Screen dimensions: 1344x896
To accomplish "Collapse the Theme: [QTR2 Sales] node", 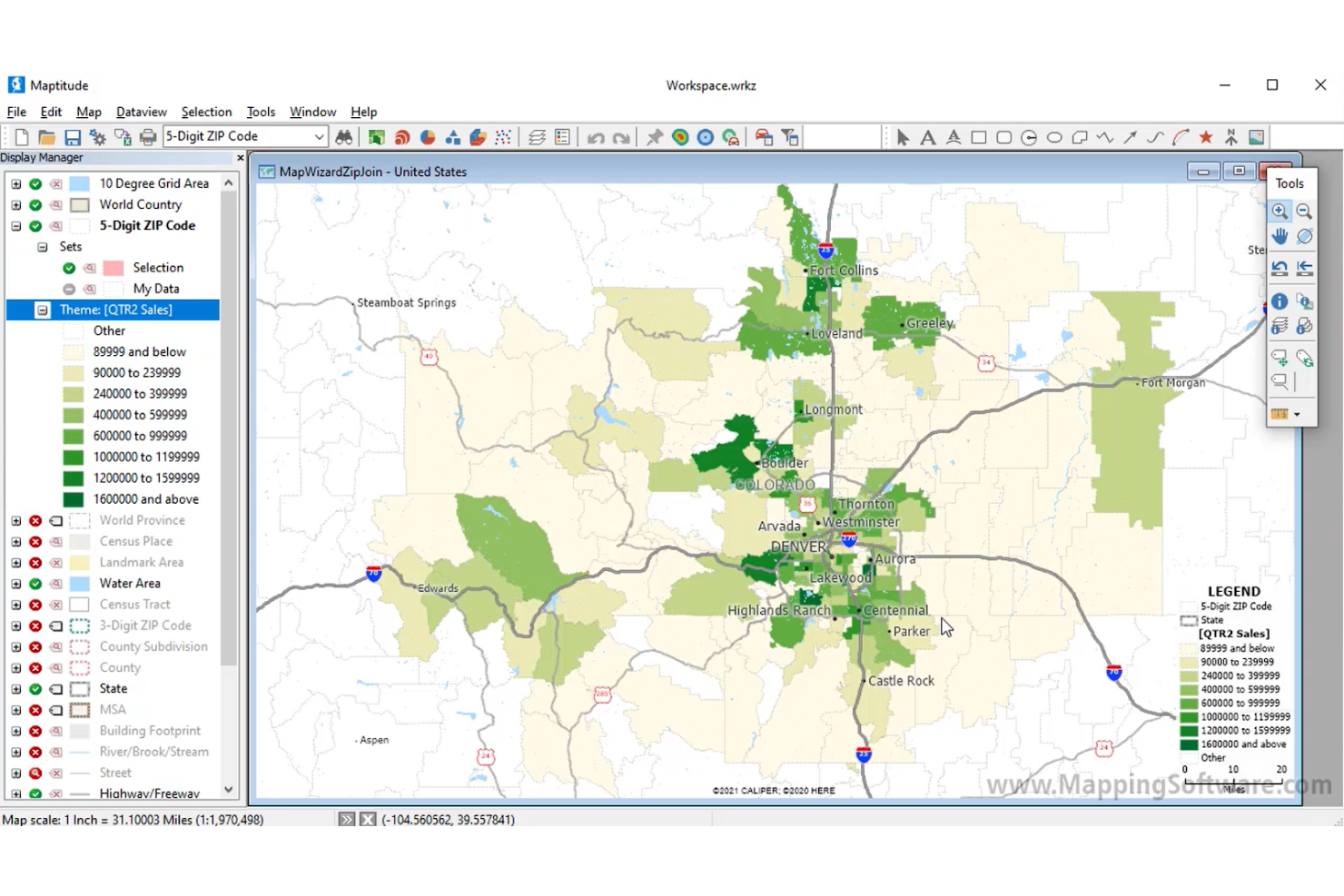I will click(43, 310).
